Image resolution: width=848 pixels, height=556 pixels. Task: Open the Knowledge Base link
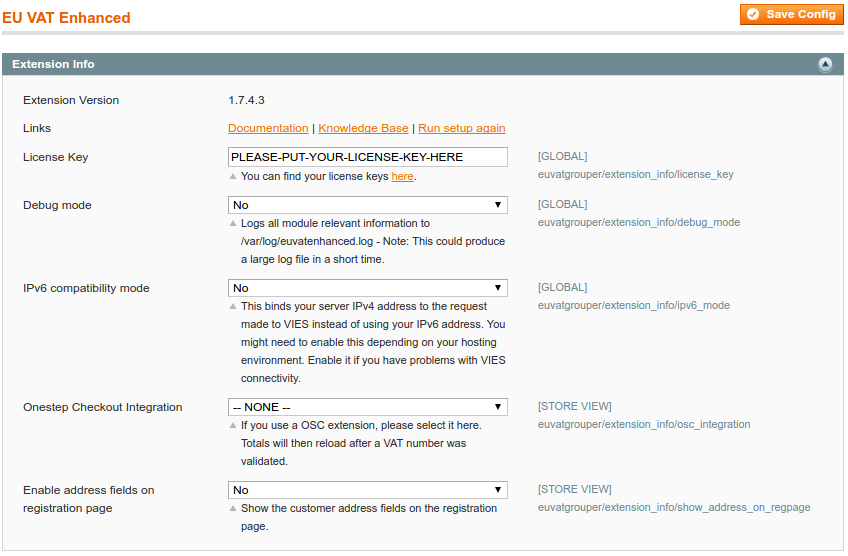(x=363, y=128)
